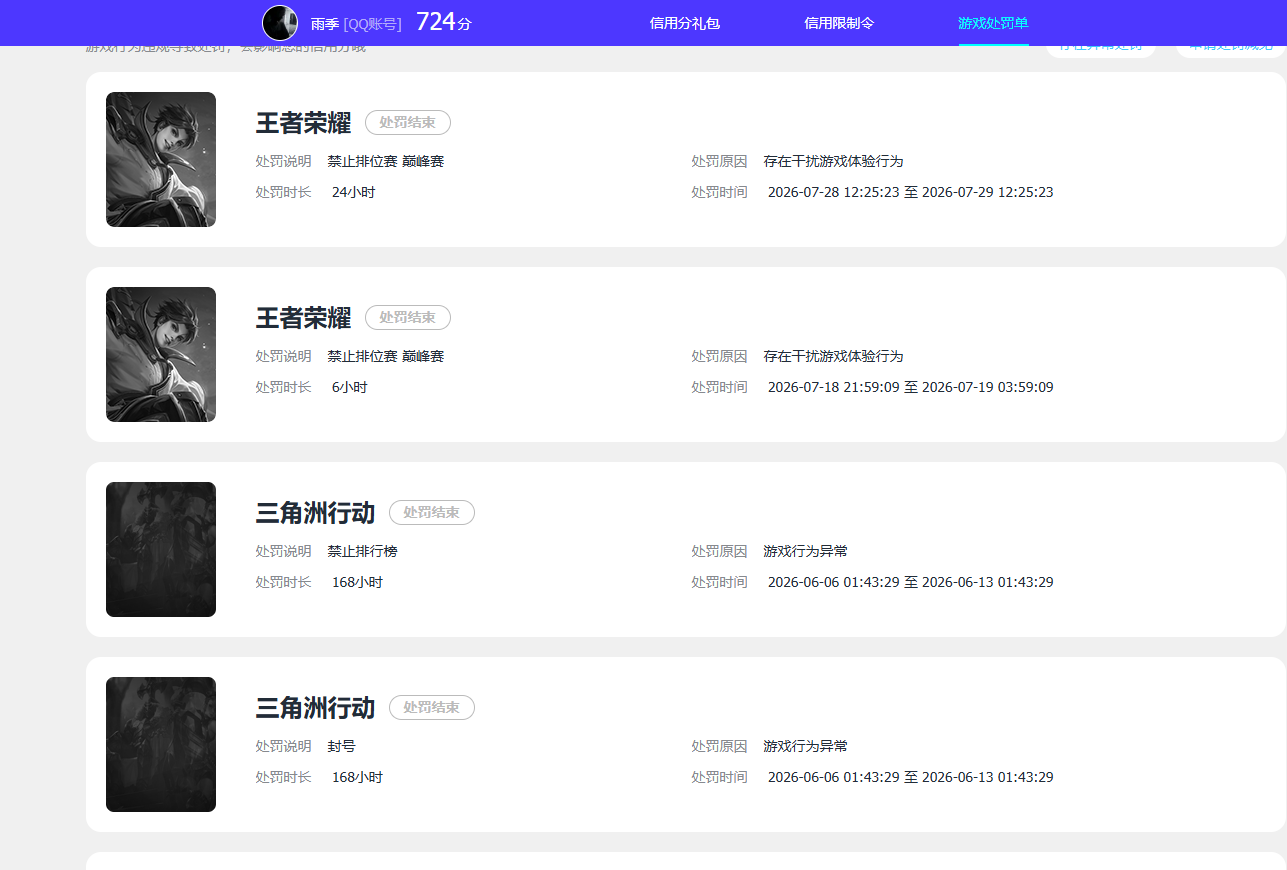Image resolution: width=1287 pixels, height=870 pixels.
Task: Click the 封号 penalty description
Action: coord(342,746)
